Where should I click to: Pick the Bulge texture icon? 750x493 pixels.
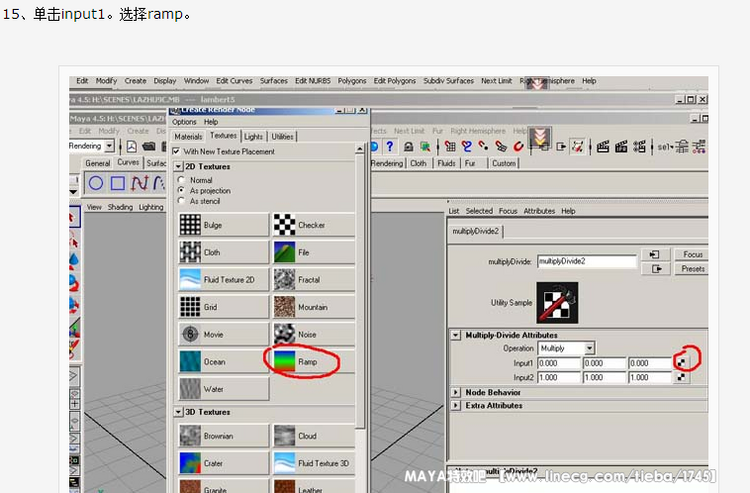point(190,225)
